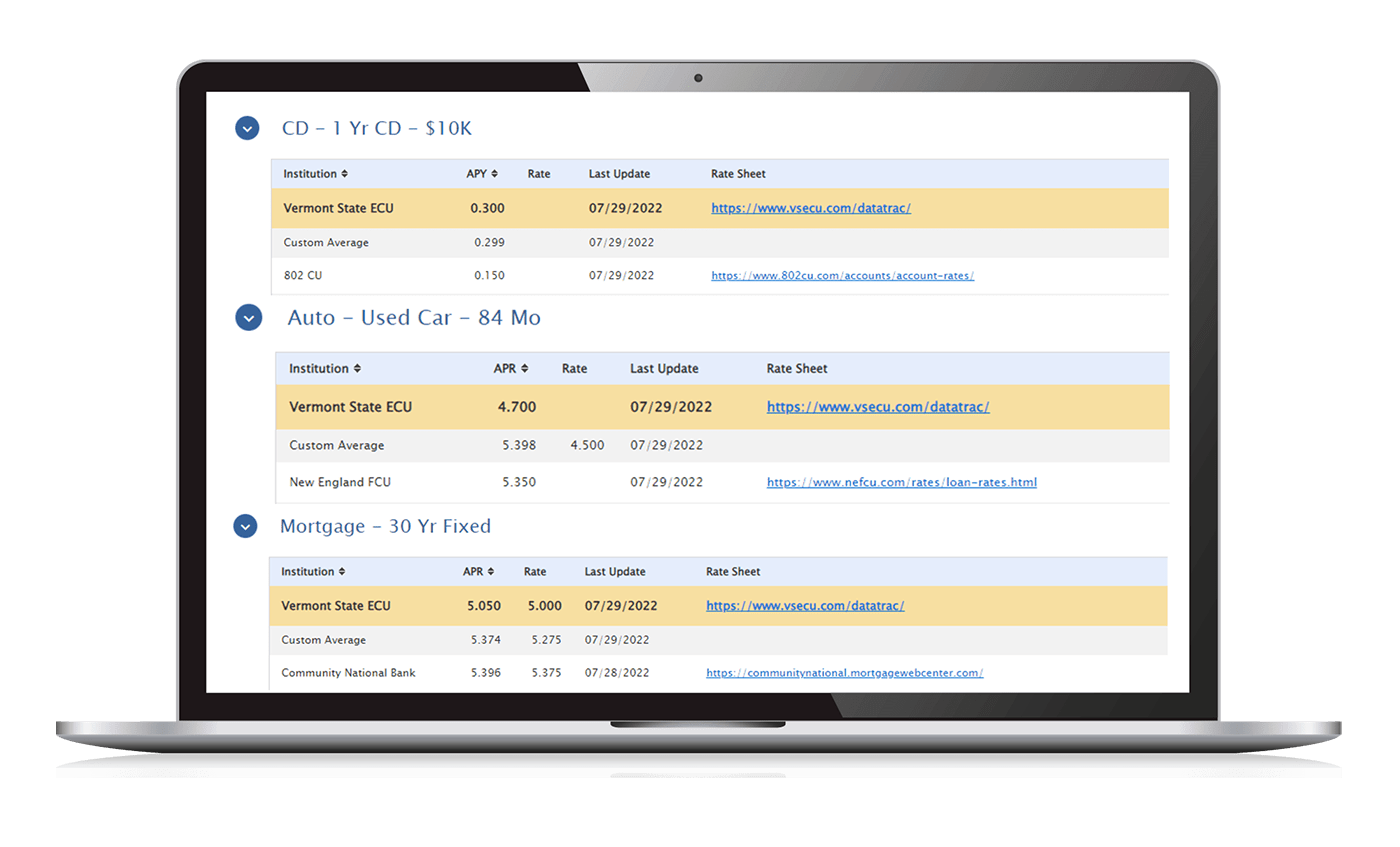Open Vermont State ECU link in Auto table
The width and height of the screenshot is (1400, 847).
point(878,407)
